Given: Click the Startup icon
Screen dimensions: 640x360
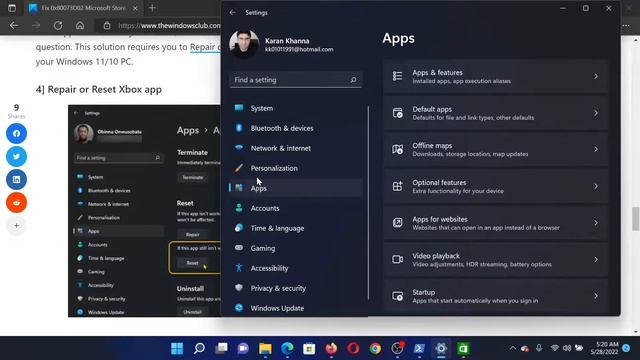Looking at the screenshot, I should (x=398, y=296).
